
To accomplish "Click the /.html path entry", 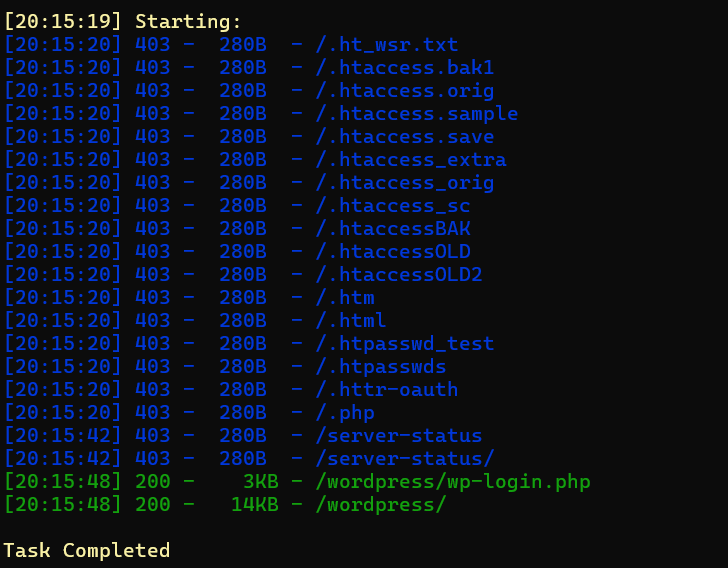I will point(351,321).
